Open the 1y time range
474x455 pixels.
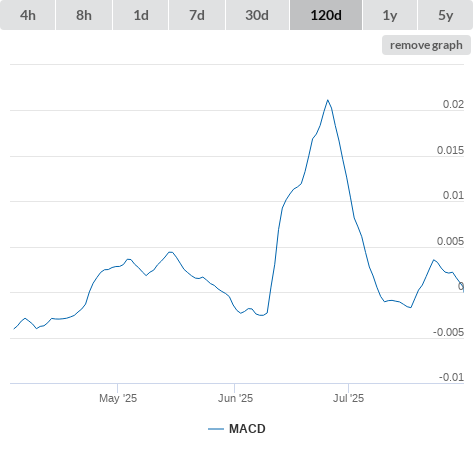point(390,15)
